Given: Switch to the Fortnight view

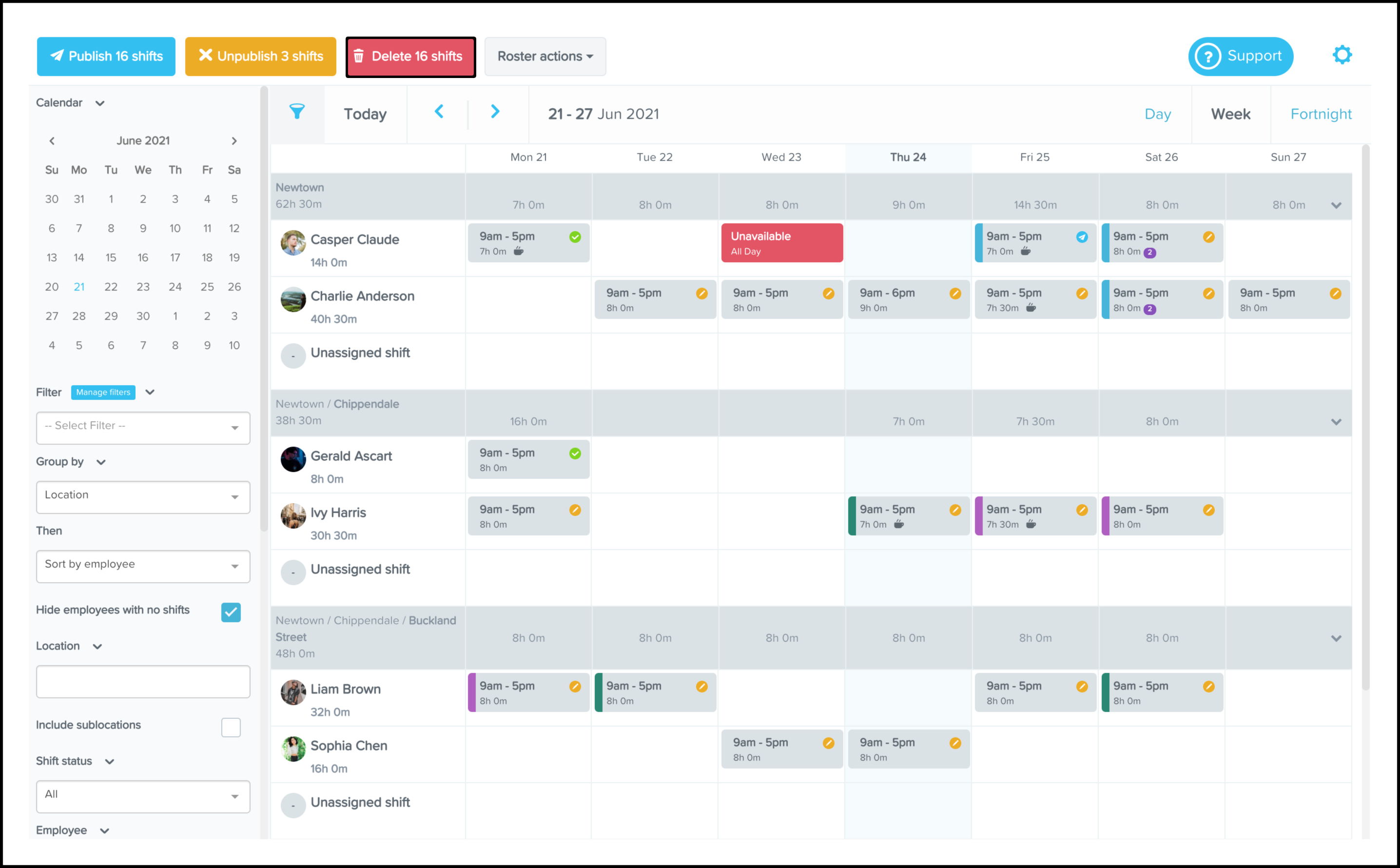Looking at the screenshot, I should click(1320, 114).
